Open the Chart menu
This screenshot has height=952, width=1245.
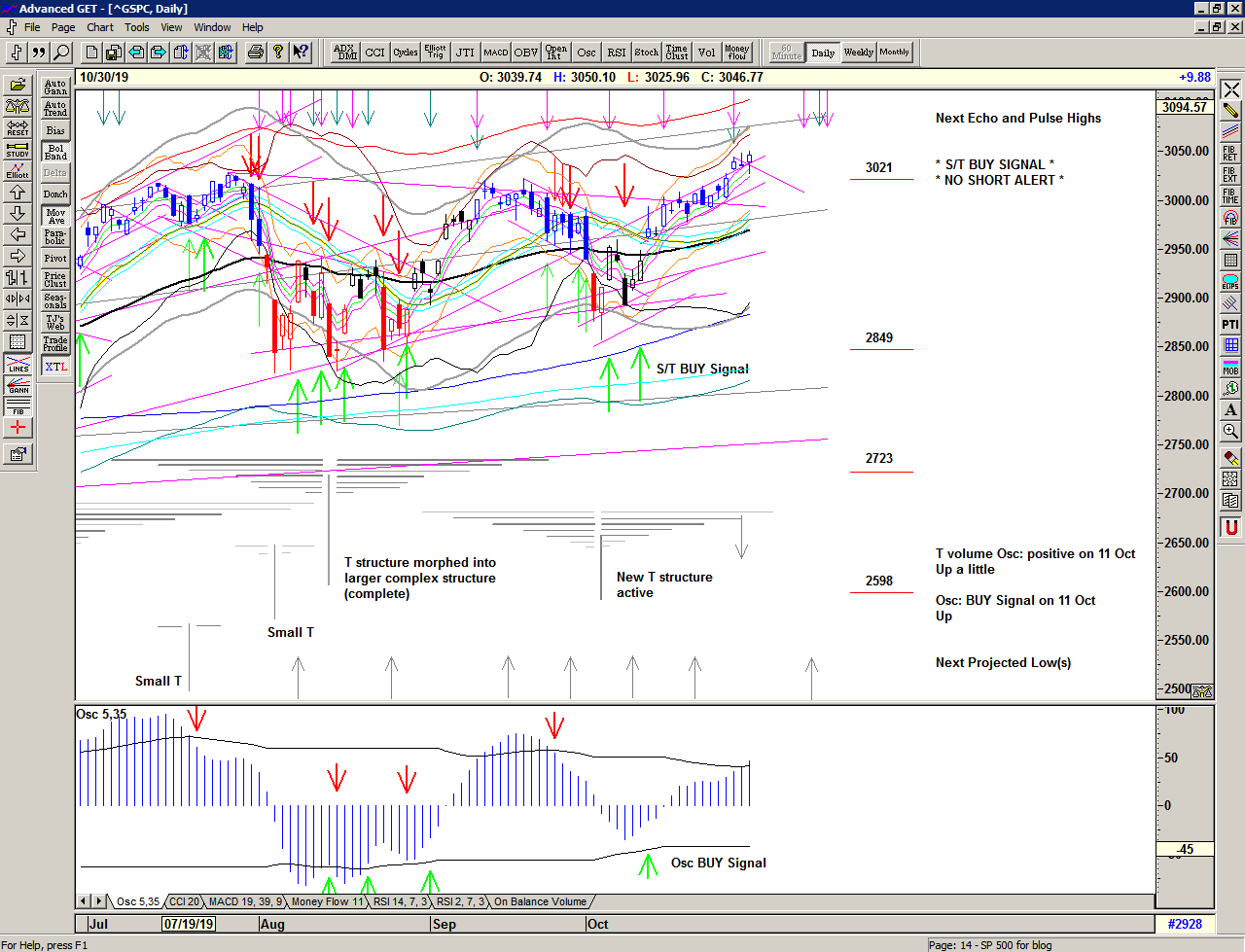coord(100,27)
